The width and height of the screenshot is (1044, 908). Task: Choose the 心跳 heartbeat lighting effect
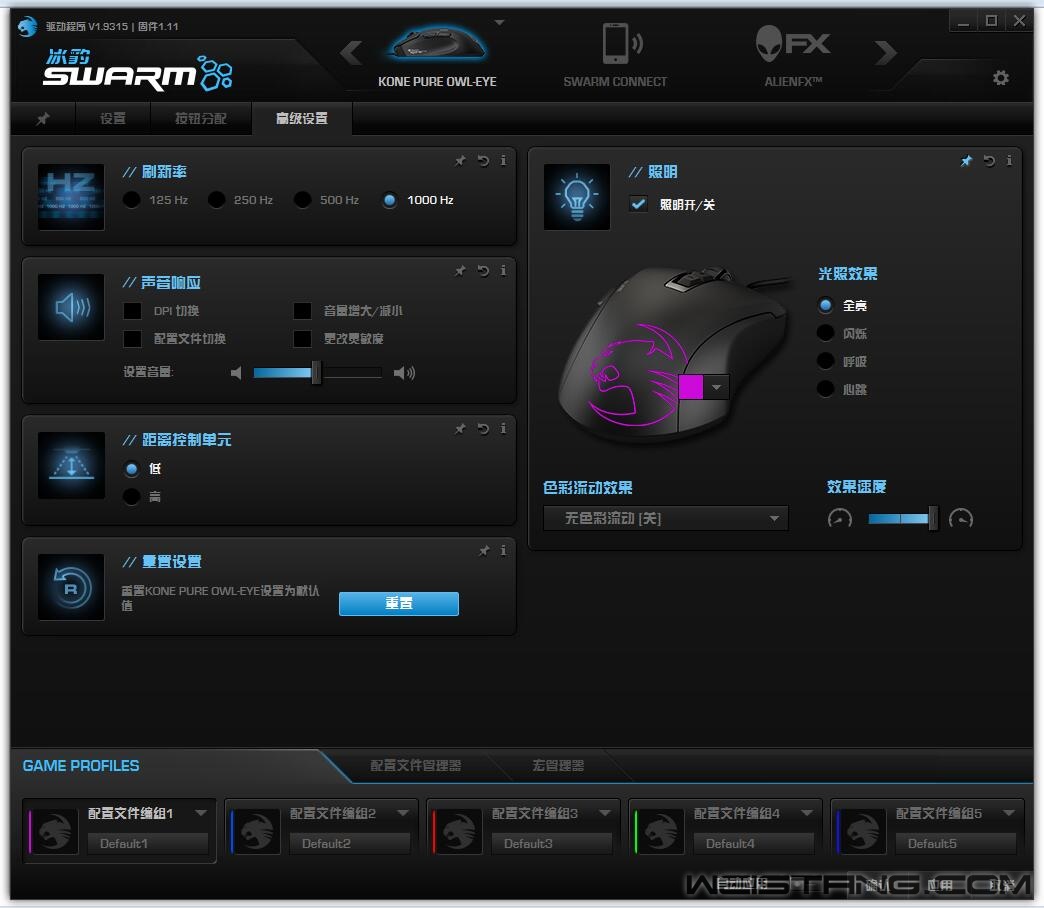[826, 389]
